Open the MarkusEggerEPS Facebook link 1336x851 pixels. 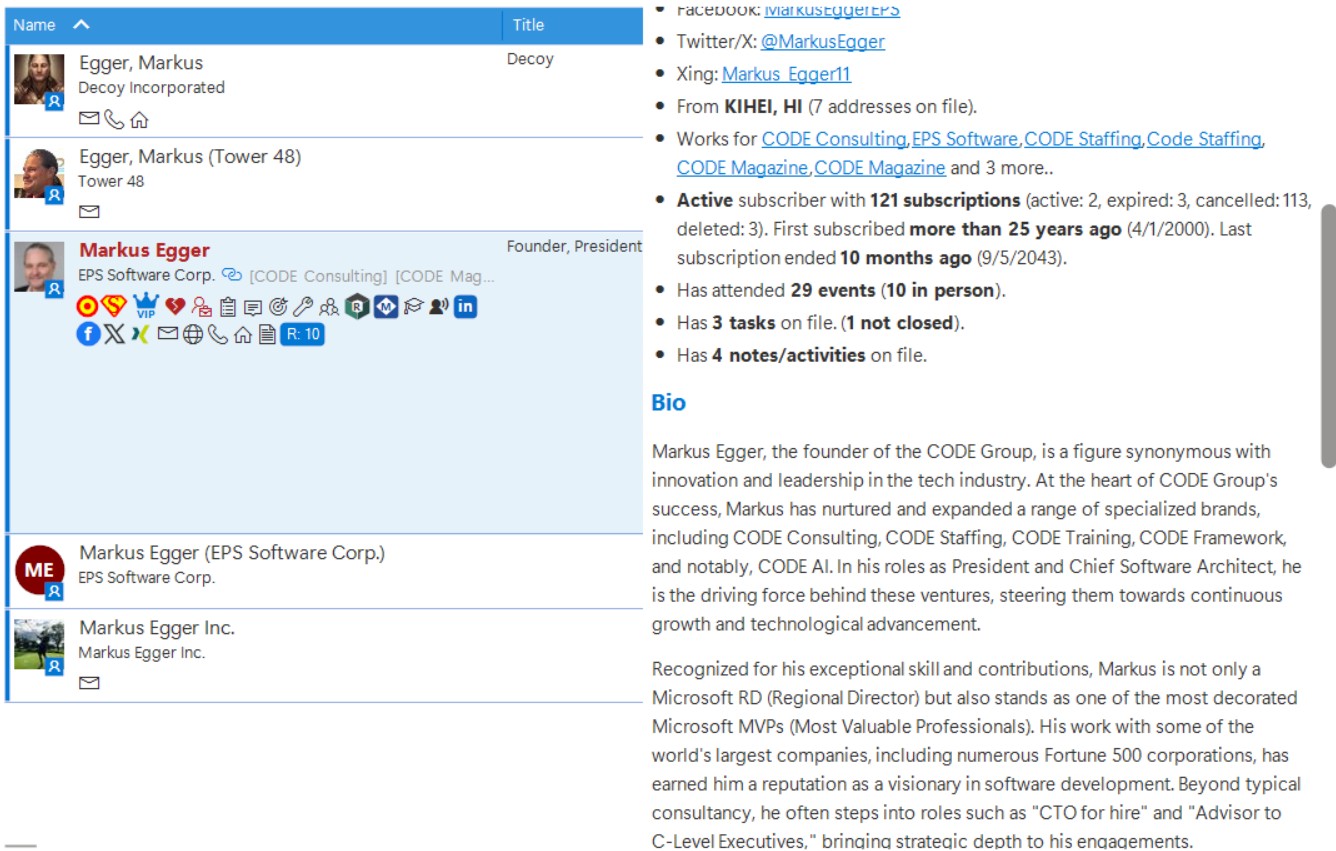(832, 10)
